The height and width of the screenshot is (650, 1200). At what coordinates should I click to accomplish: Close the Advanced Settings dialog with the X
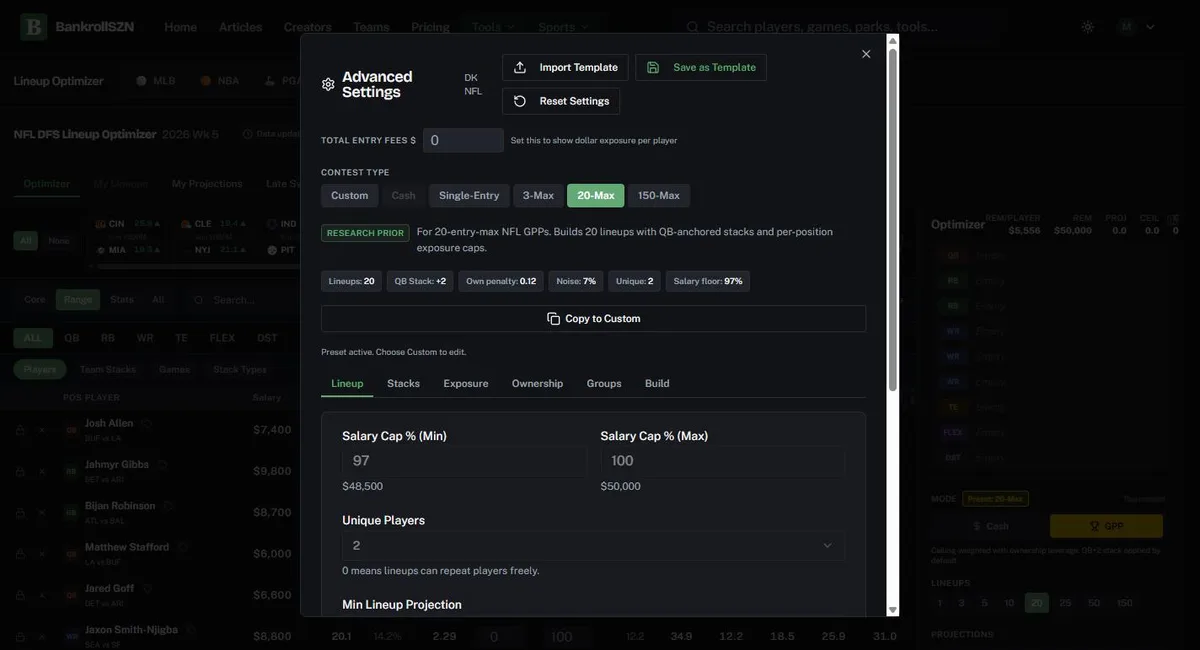[866, 54]
